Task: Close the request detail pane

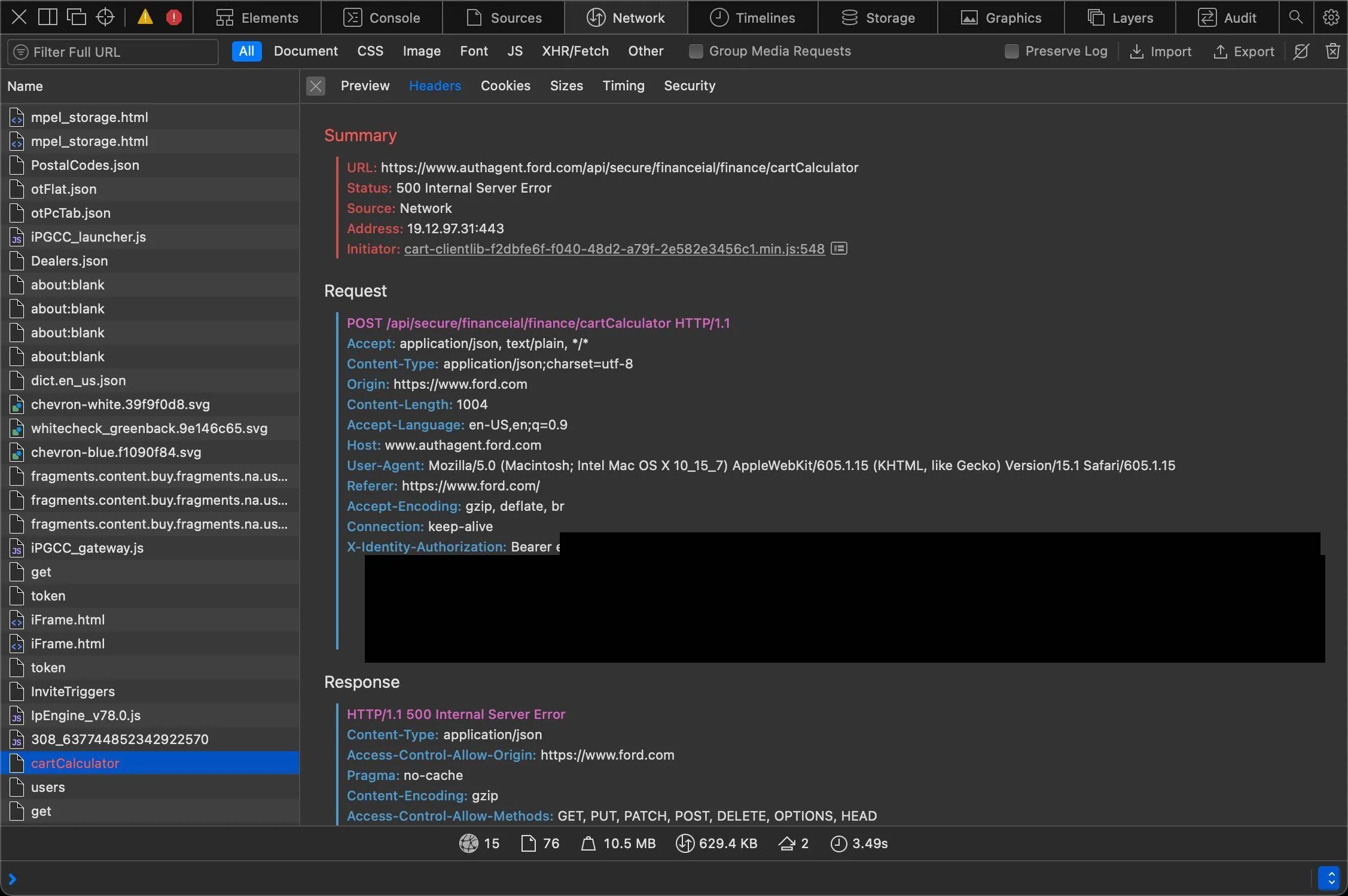Action: [x=316, y=86]
